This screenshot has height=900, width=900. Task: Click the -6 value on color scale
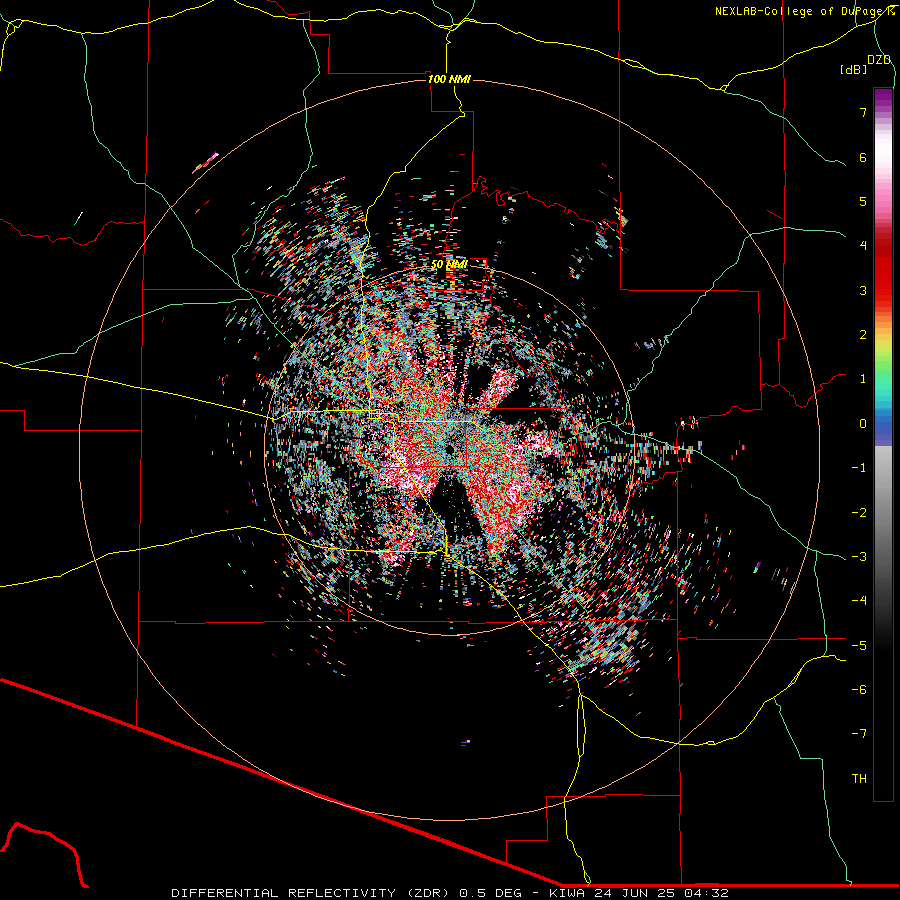click(859, 690)
